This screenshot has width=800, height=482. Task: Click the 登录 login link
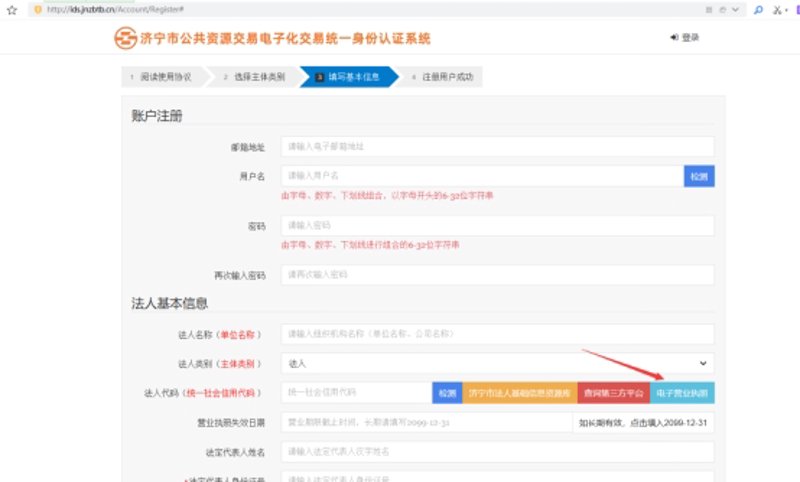pyautogui.click(x=685, y=37)
